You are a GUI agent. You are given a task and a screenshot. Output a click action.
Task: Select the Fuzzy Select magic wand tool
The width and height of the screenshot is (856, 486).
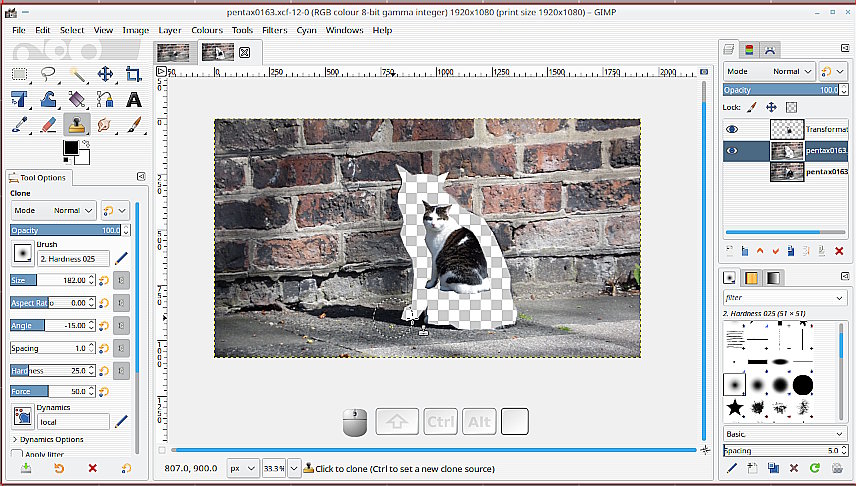(x=77, y=75)
